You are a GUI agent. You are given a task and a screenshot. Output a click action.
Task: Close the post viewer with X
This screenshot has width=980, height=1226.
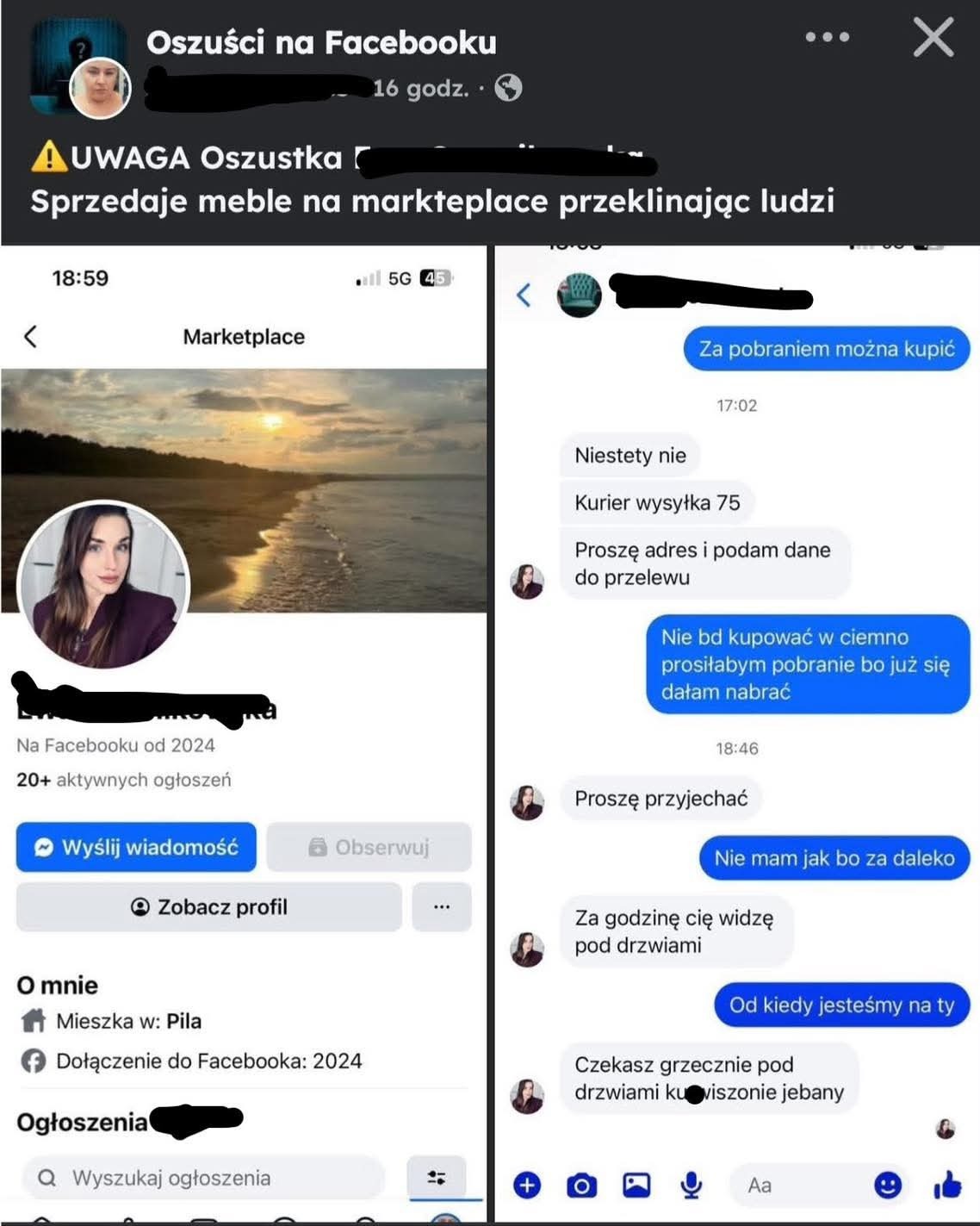tap(933, 38)
